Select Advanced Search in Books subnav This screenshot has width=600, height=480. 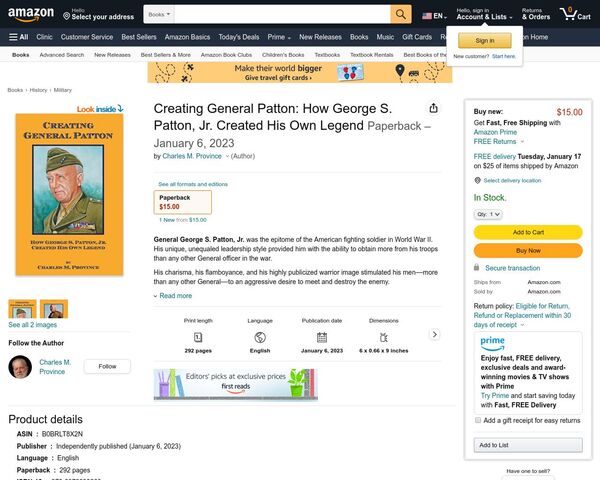pos(62,55)
